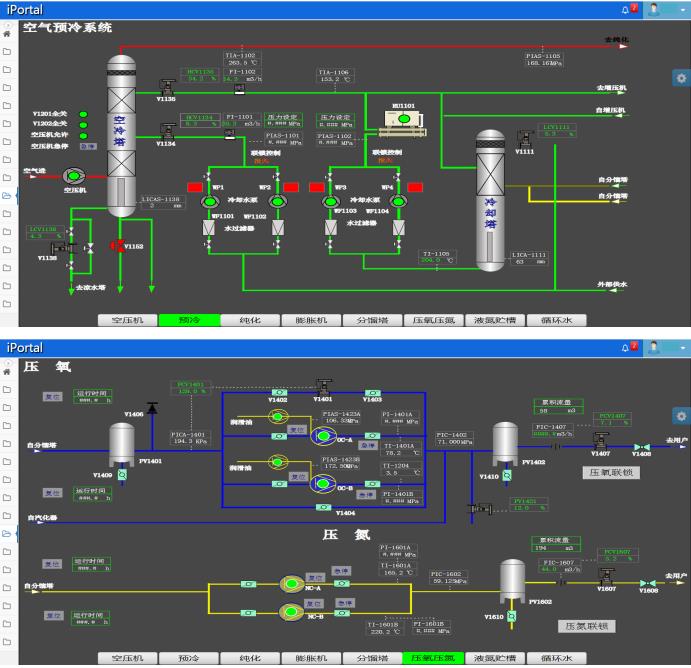Click the red V1152 valve symbol
Screen dimensions: 691x668
(x=118, y=246)
